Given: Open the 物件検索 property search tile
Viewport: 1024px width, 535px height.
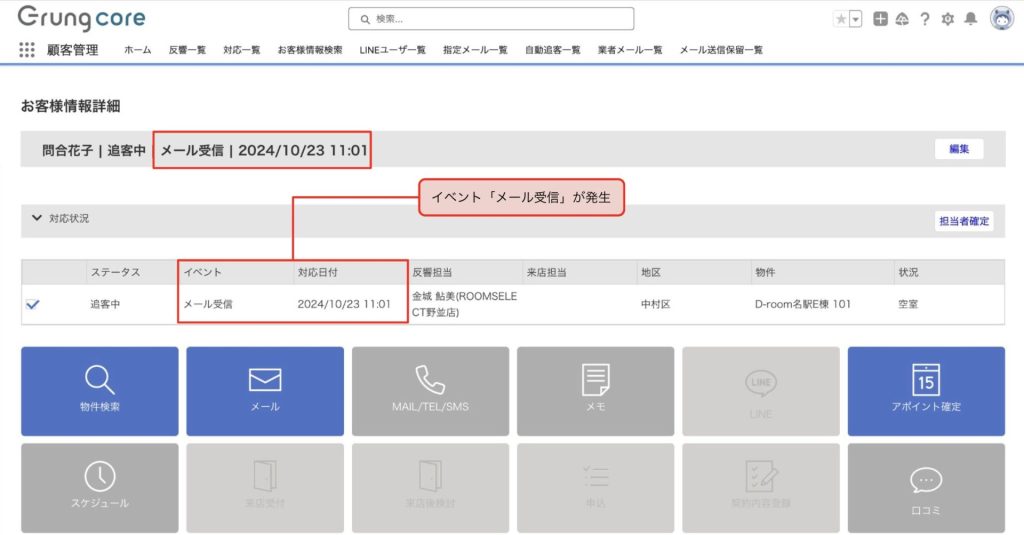Looking at the screenshot, I should tap(100, 391).
